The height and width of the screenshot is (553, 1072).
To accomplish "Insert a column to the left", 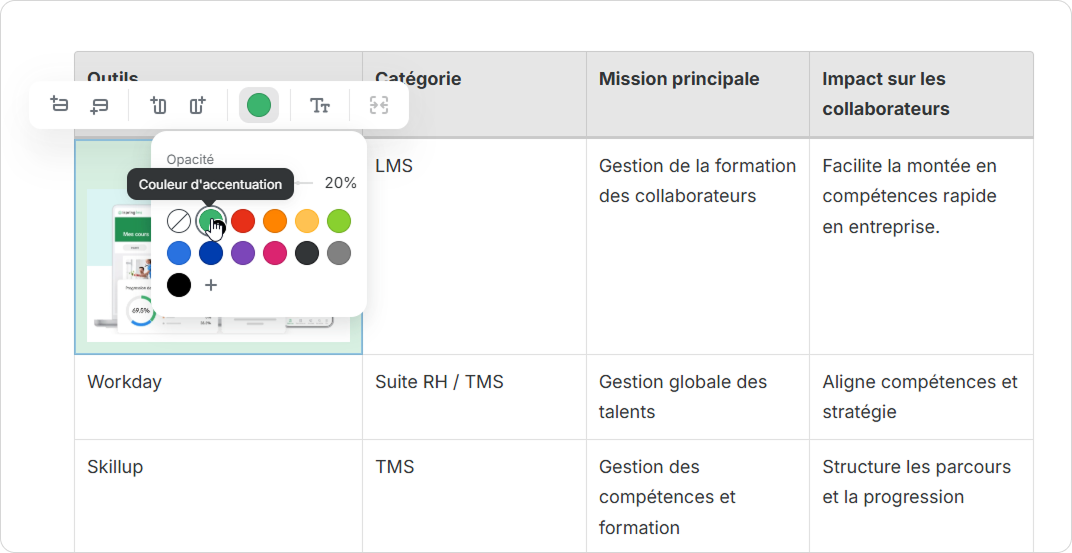I will (158, 105).
